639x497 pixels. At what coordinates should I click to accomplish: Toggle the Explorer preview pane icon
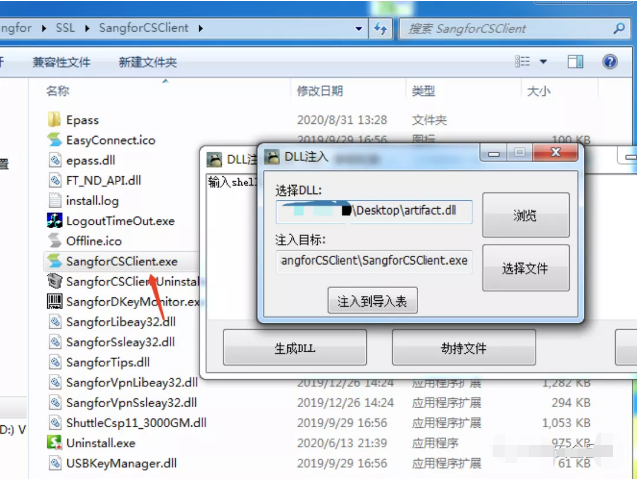(x=575, y=62)
